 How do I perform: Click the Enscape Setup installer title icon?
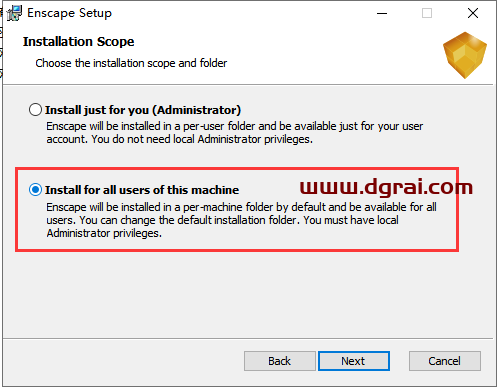(x=14, y=13)
